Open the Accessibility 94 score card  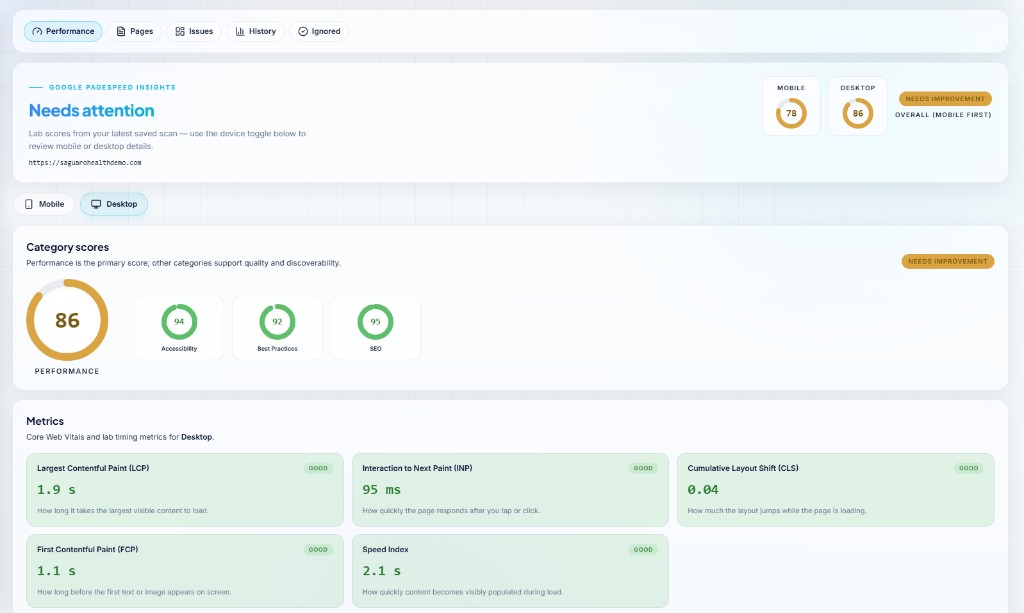click(x=179, y=328)
